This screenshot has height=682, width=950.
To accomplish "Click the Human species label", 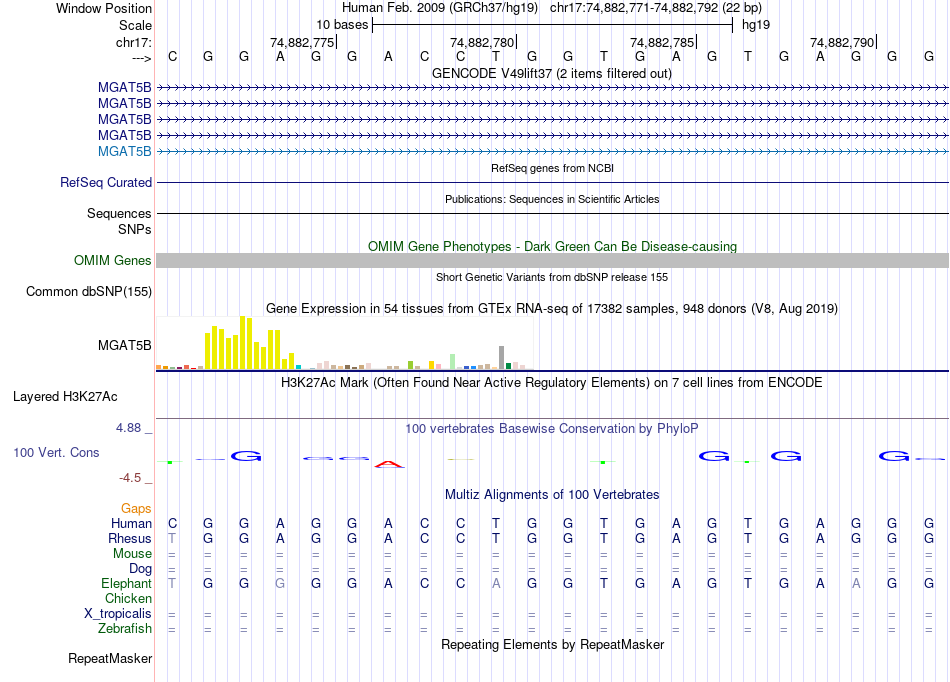I will point(131,524).
